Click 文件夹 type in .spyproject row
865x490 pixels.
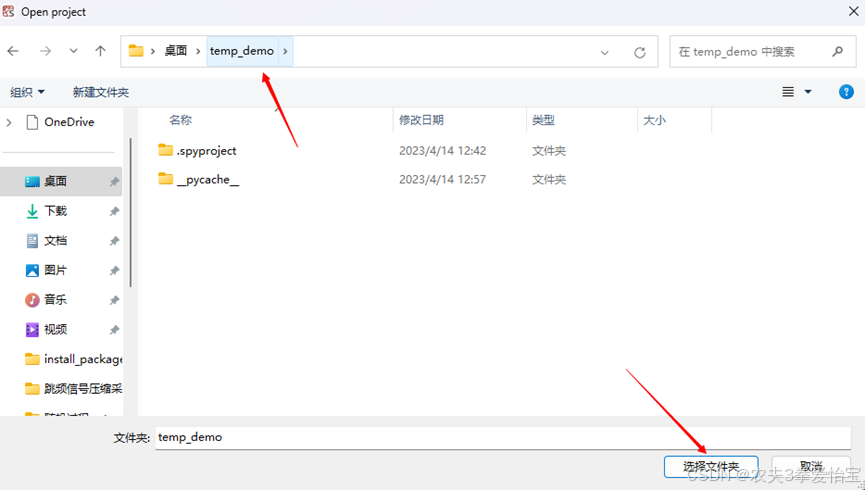[x=549, y=151]
